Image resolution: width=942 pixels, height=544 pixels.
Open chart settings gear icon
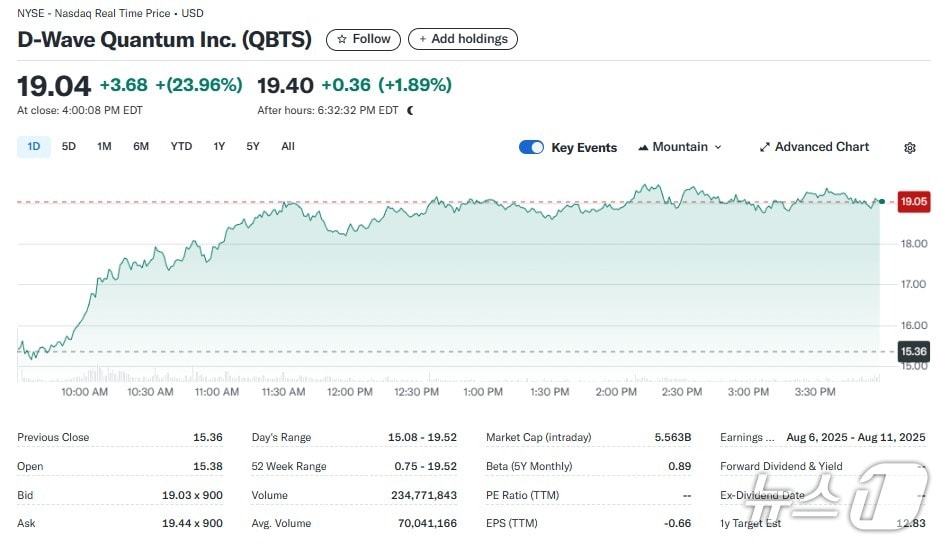[x=909, y=148]
